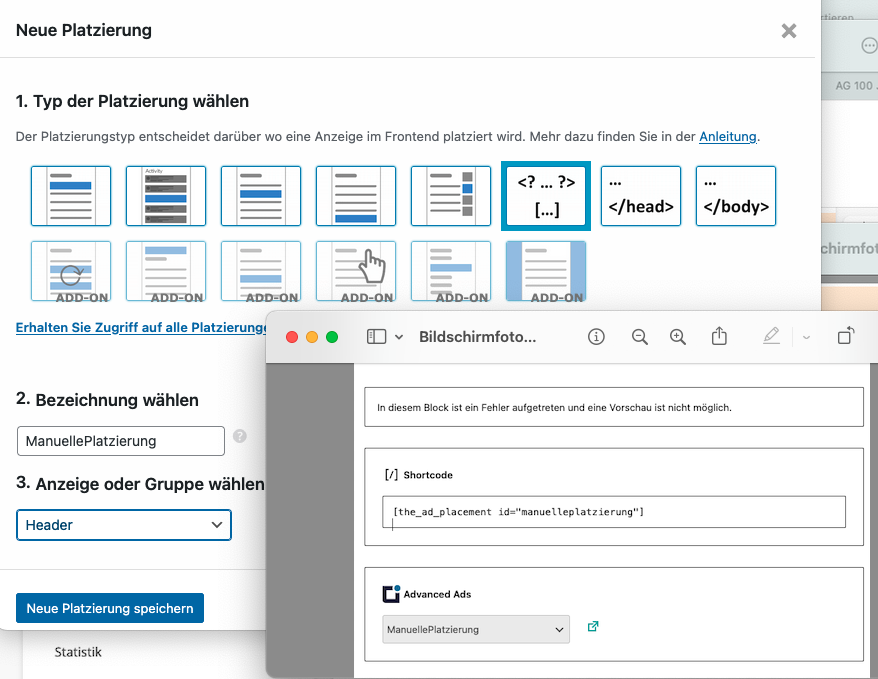
Task: Choose the </body> footer code placement
Action: click(x=735, y=196)
